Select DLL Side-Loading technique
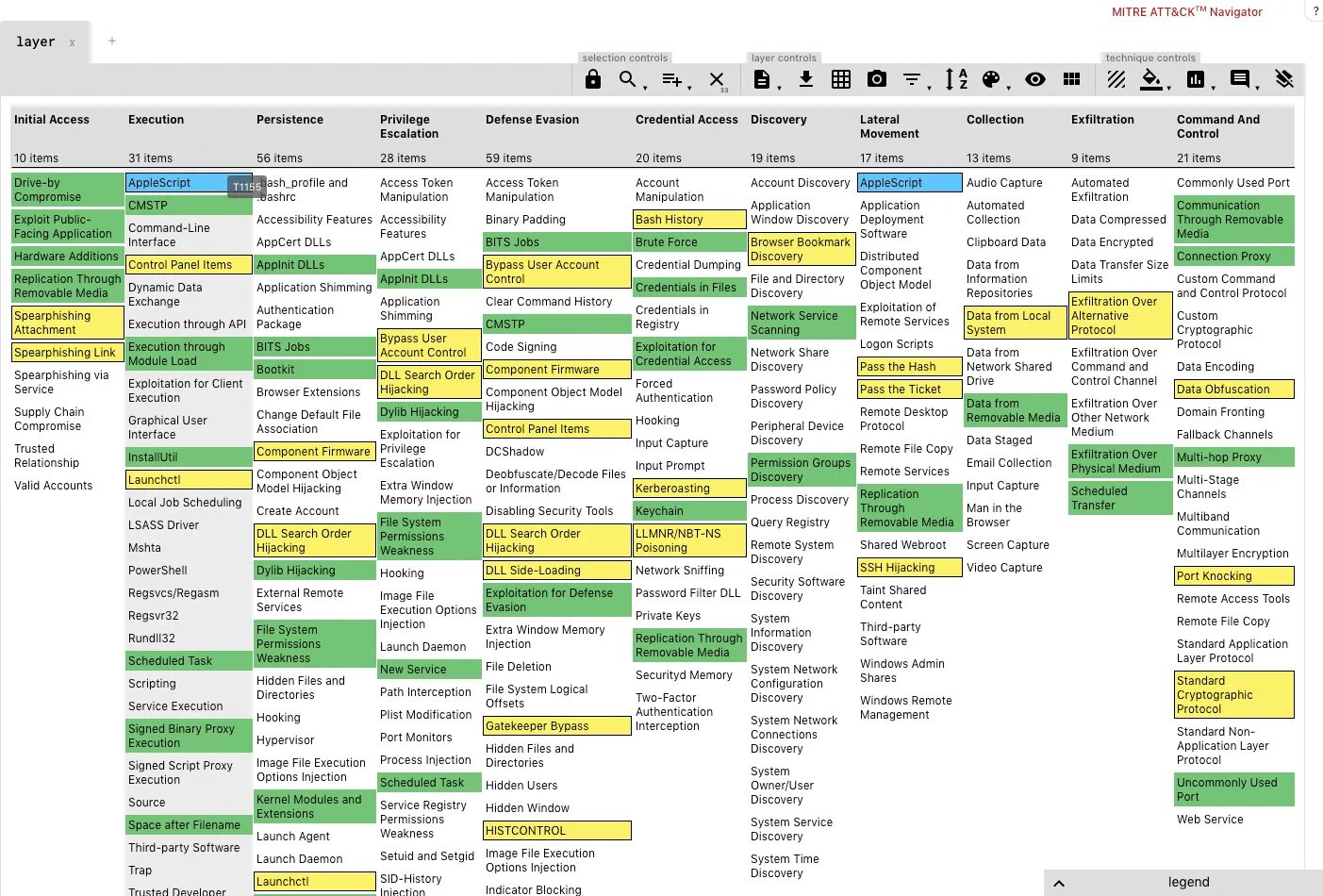 (x=557, y=571)
